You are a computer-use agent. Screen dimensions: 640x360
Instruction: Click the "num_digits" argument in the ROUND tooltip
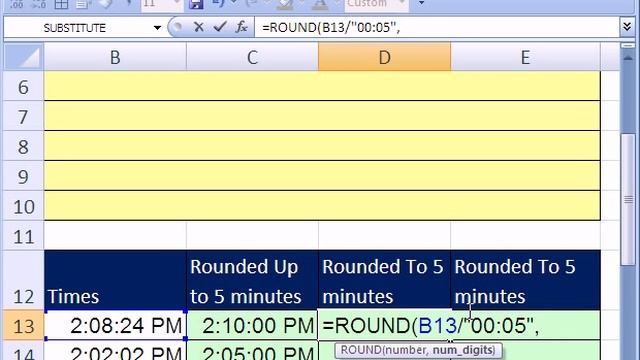pyautogui.click(x=462, y=350)
